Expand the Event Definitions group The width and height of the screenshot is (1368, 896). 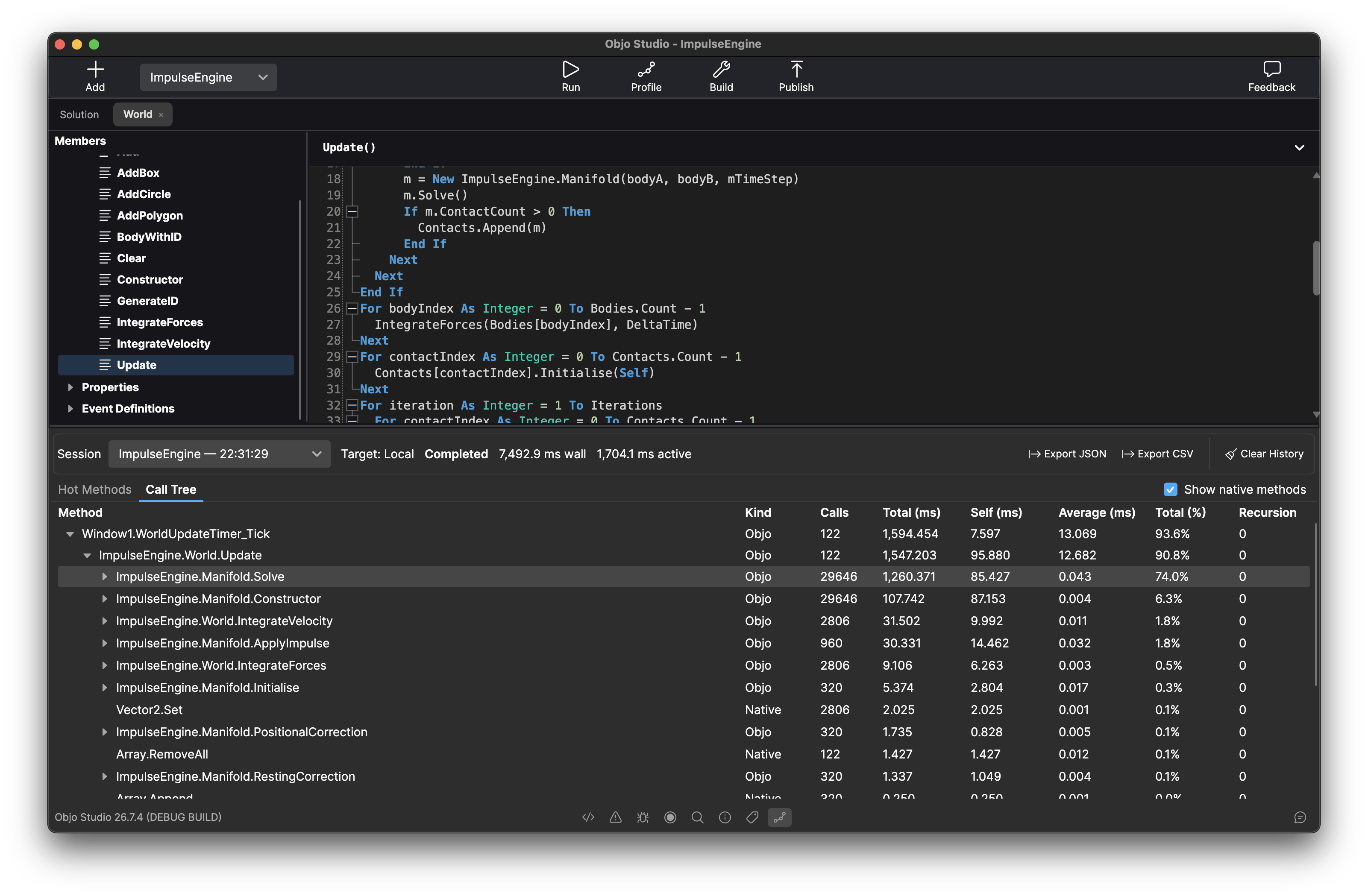[70, 408]
